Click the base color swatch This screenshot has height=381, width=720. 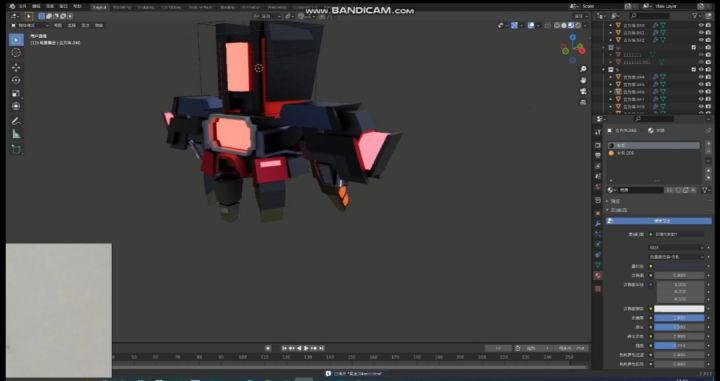pyautogui.click(x=679, y=266)
